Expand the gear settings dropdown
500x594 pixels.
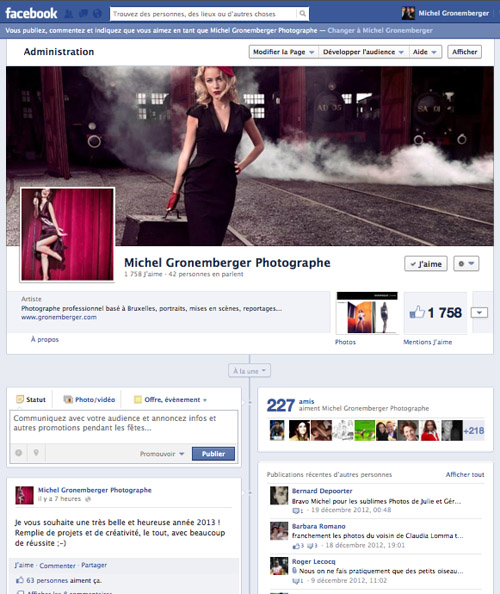tap(466, 264)
